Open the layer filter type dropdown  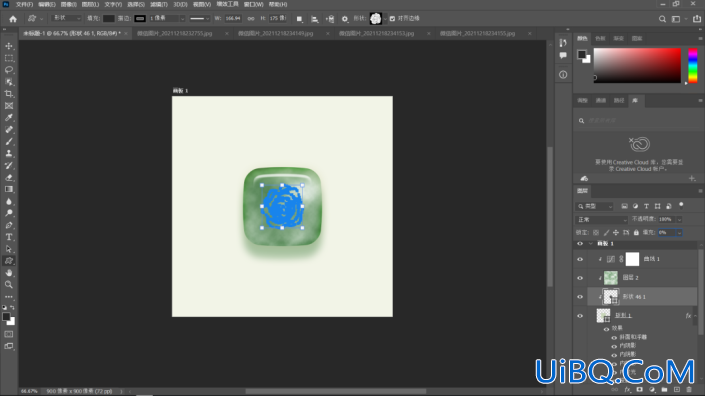point(594,206)
